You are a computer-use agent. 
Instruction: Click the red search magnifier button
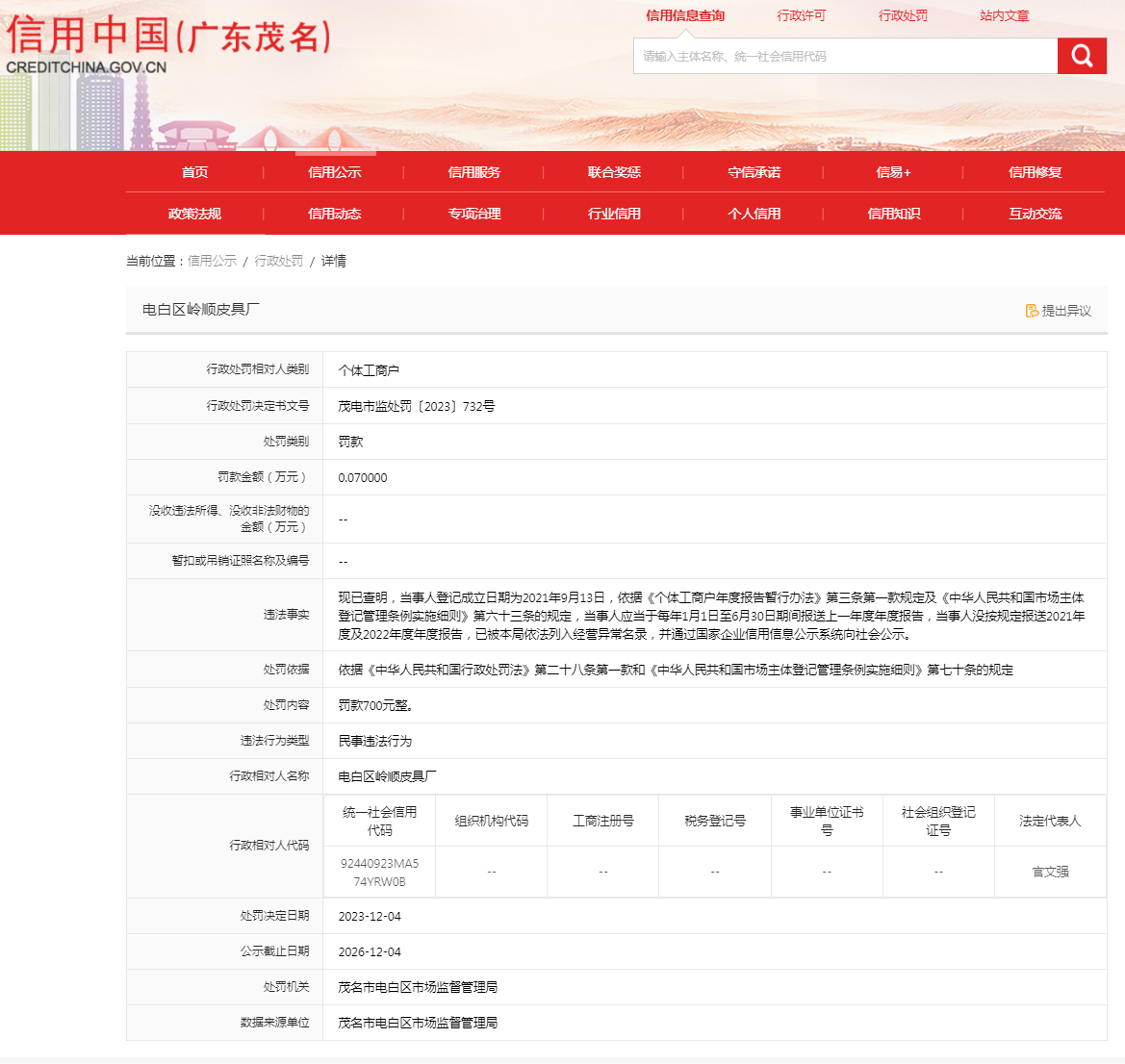coord(1082,56)
